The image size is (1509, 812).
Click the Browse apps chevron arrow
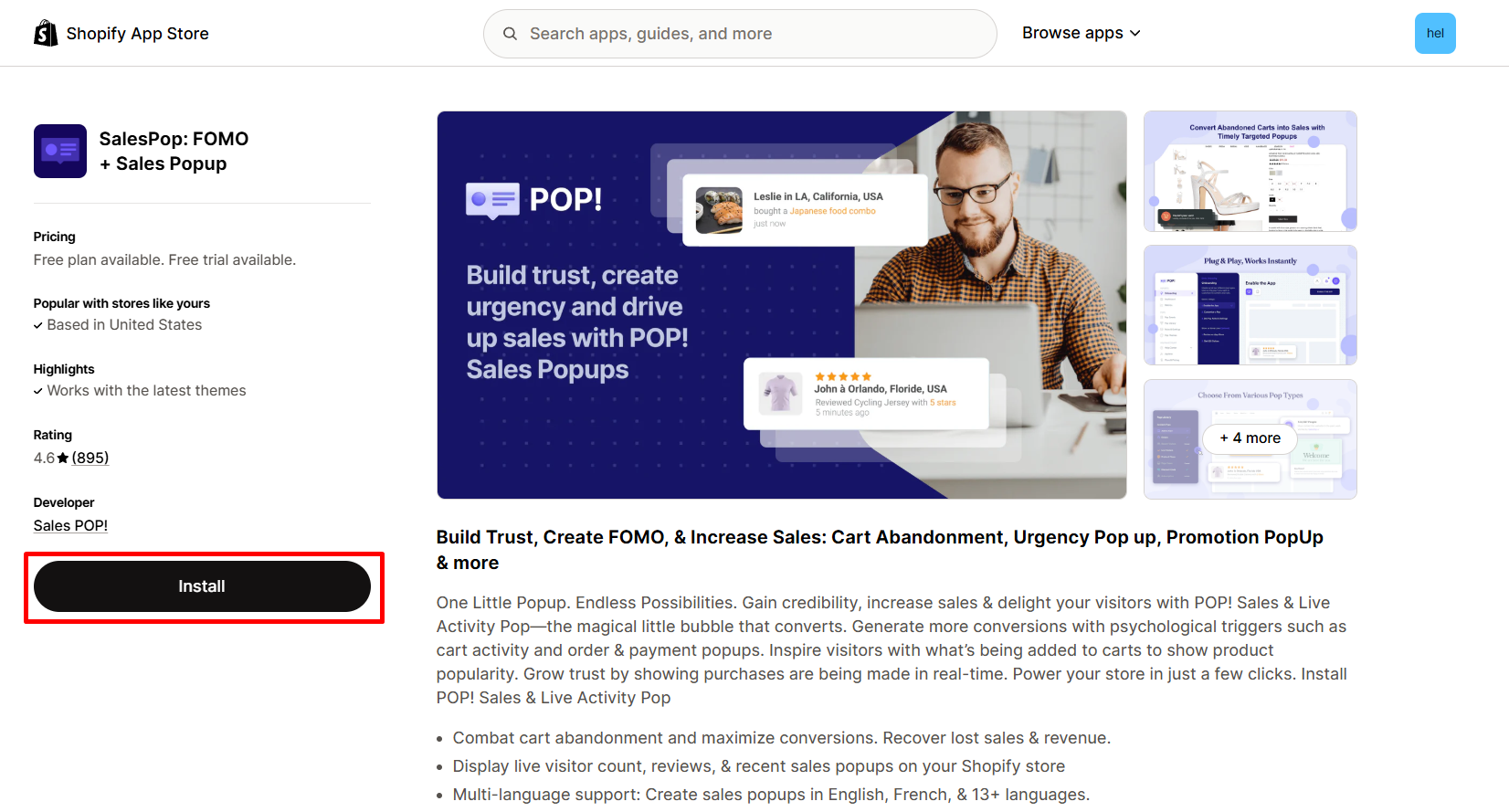click(1135, 33)
